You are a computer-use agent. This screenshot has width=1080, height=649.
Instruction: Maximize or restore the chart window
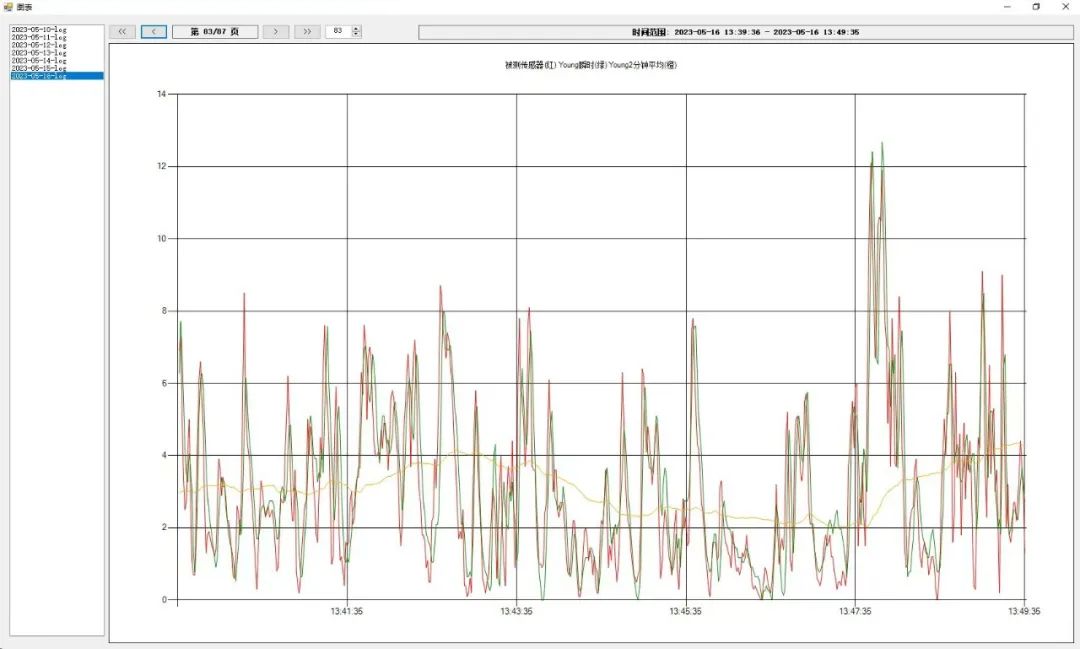coord(1036,7)
